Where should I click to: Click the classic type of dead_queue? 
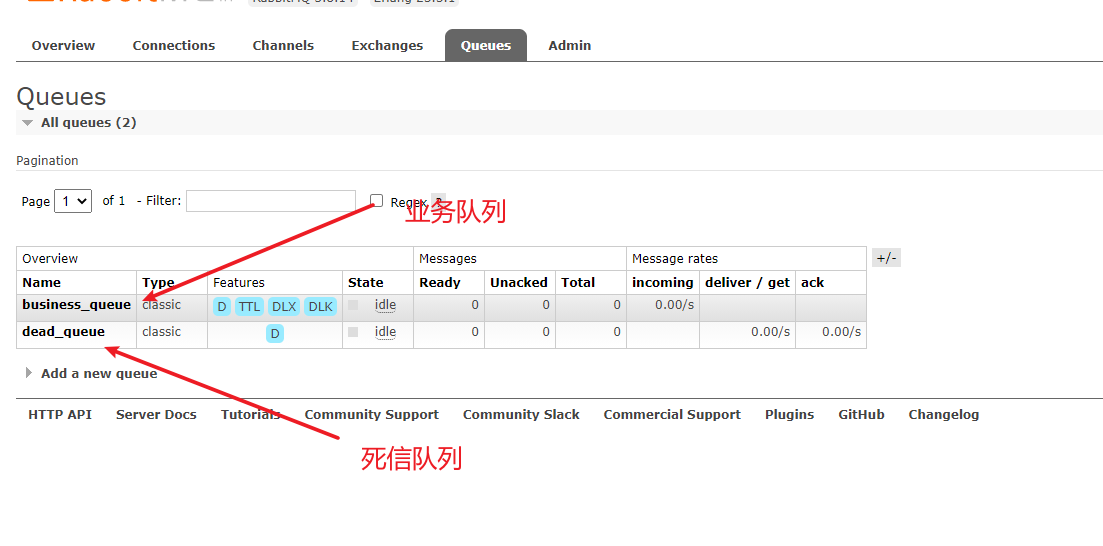tap(161, 331)
